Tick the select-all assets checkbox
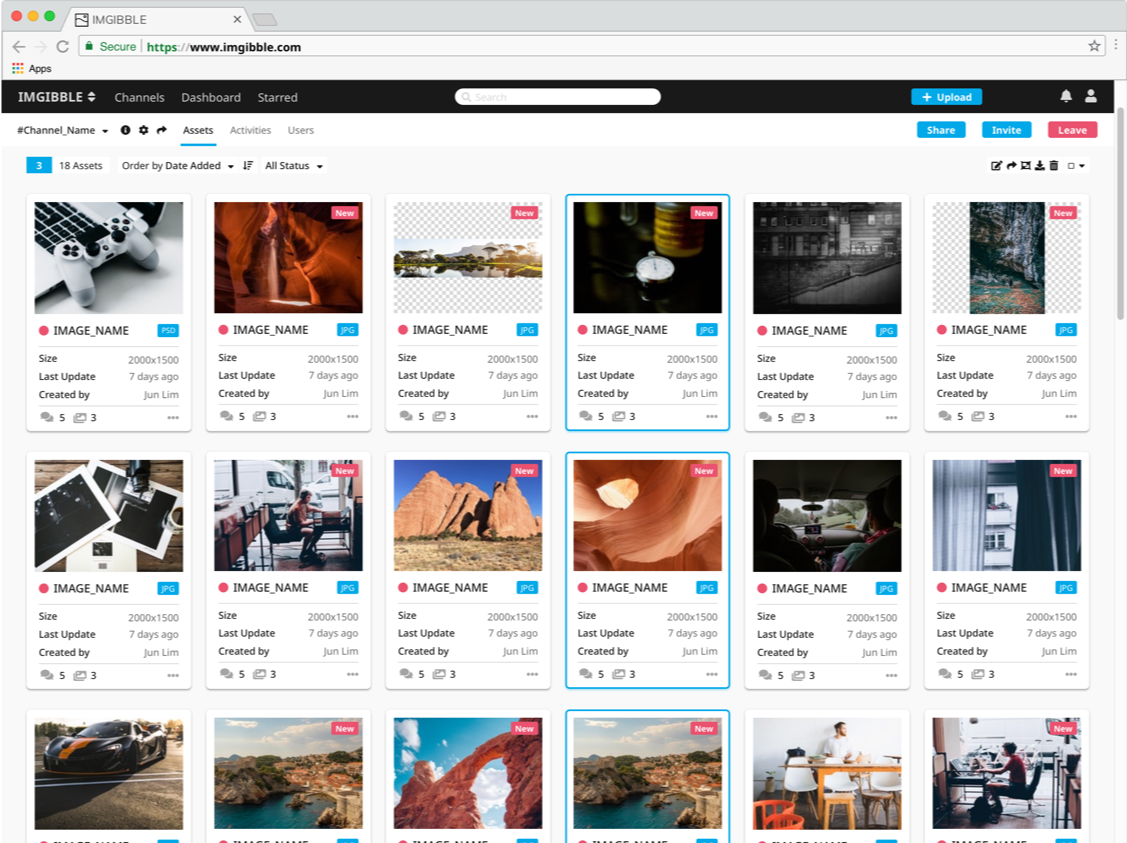Screen dimensions: 1127x843 pos(1071,166)
